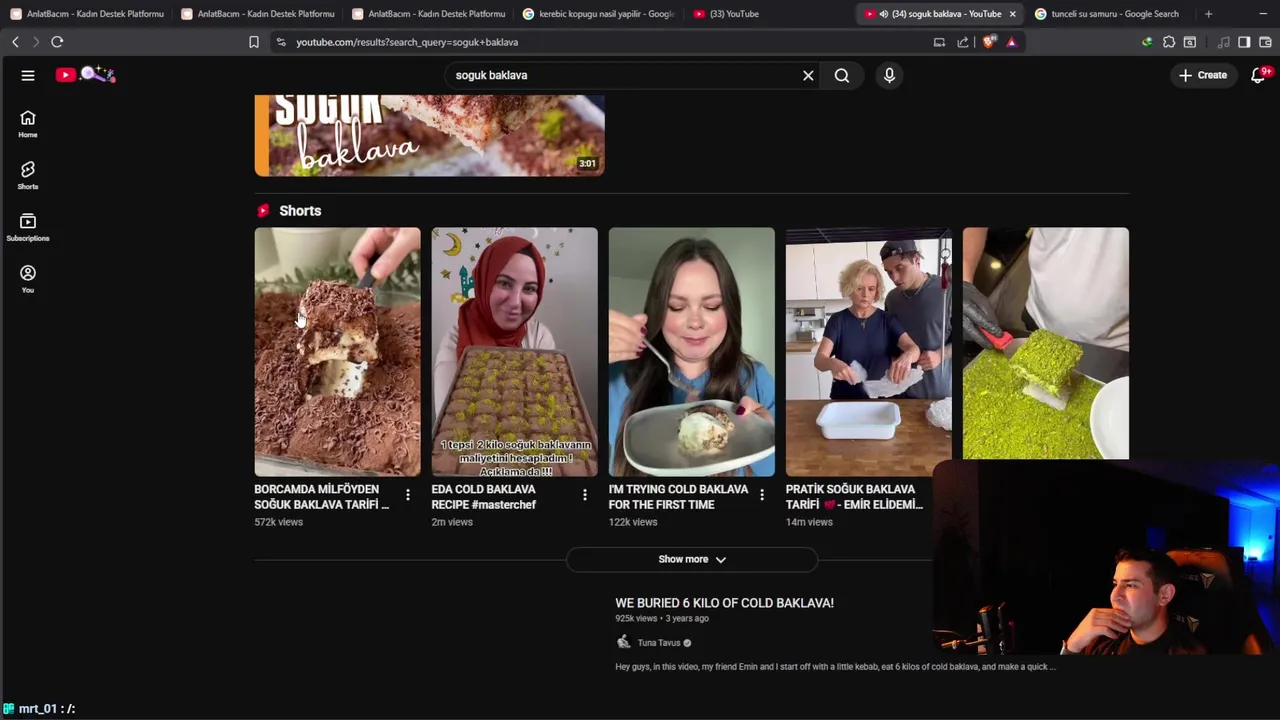Open Tuna Tavus channel avatar
1280x720 pixels.
pyautogui.click(x=623, y=643)
